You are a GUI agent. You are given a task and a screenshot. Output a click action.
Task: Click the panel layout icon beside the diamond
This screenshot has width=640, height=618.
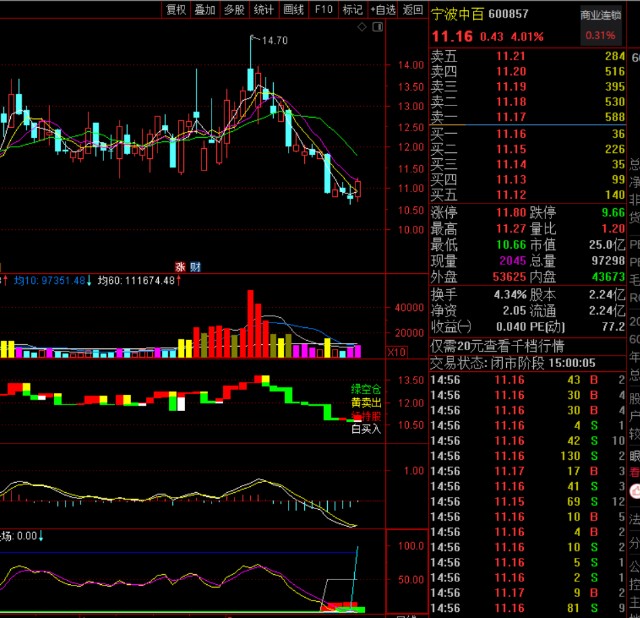pyautogui.click(x=378, y=29)
